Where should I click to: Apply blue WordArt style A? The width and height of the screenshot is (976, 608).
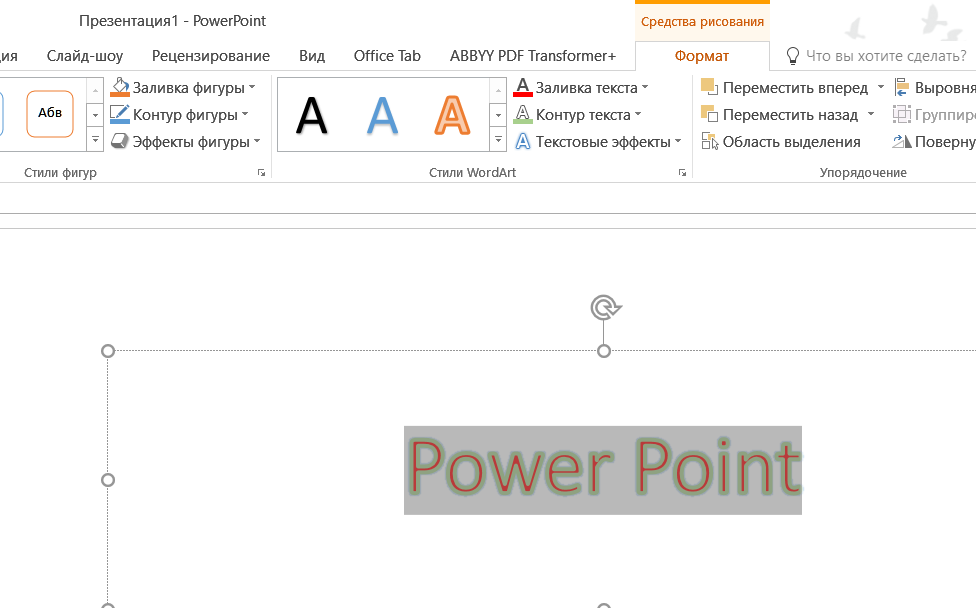pos(382,115)
